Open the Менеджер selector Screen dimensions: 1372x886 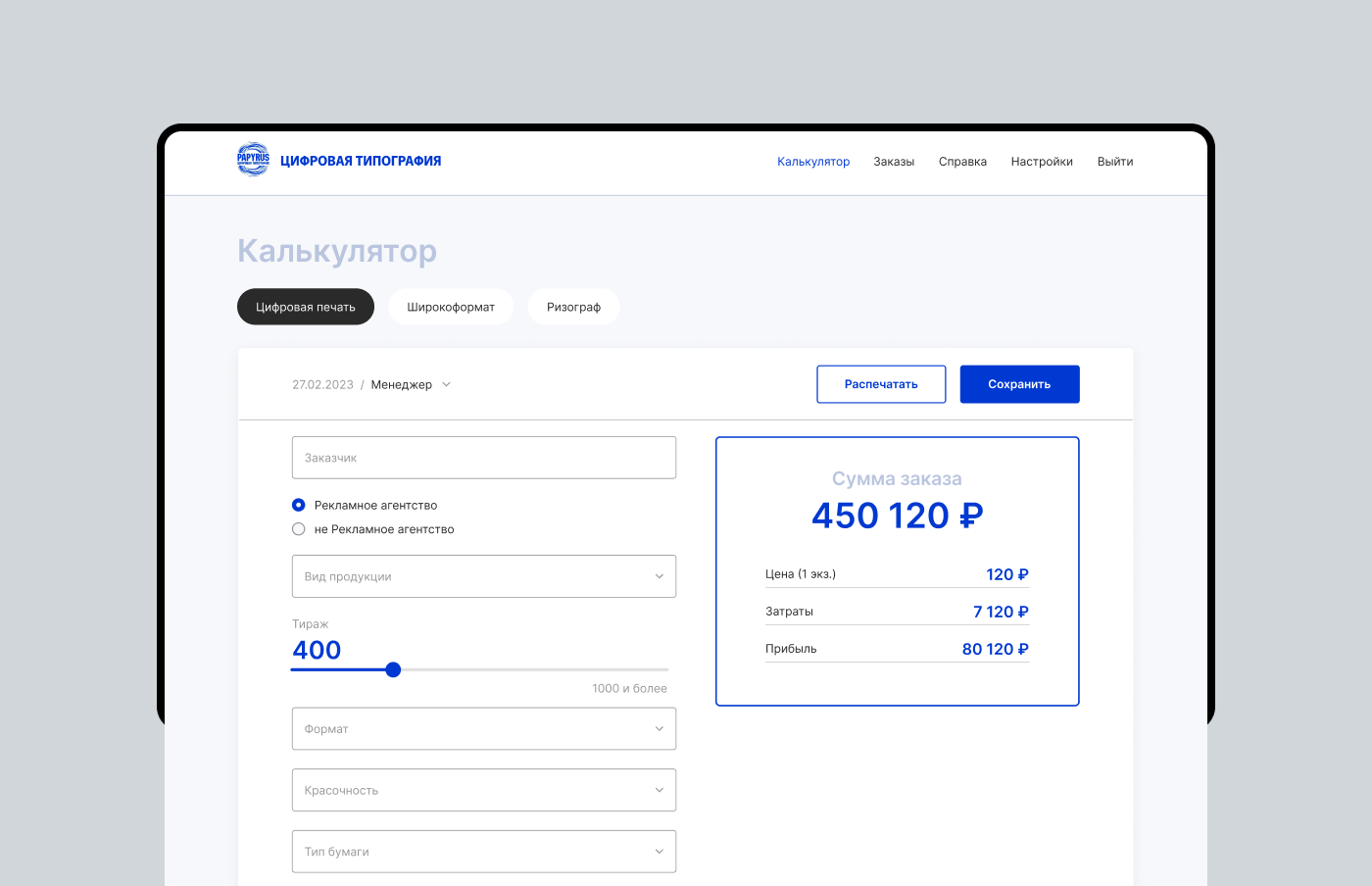click(x=402, y=384)
